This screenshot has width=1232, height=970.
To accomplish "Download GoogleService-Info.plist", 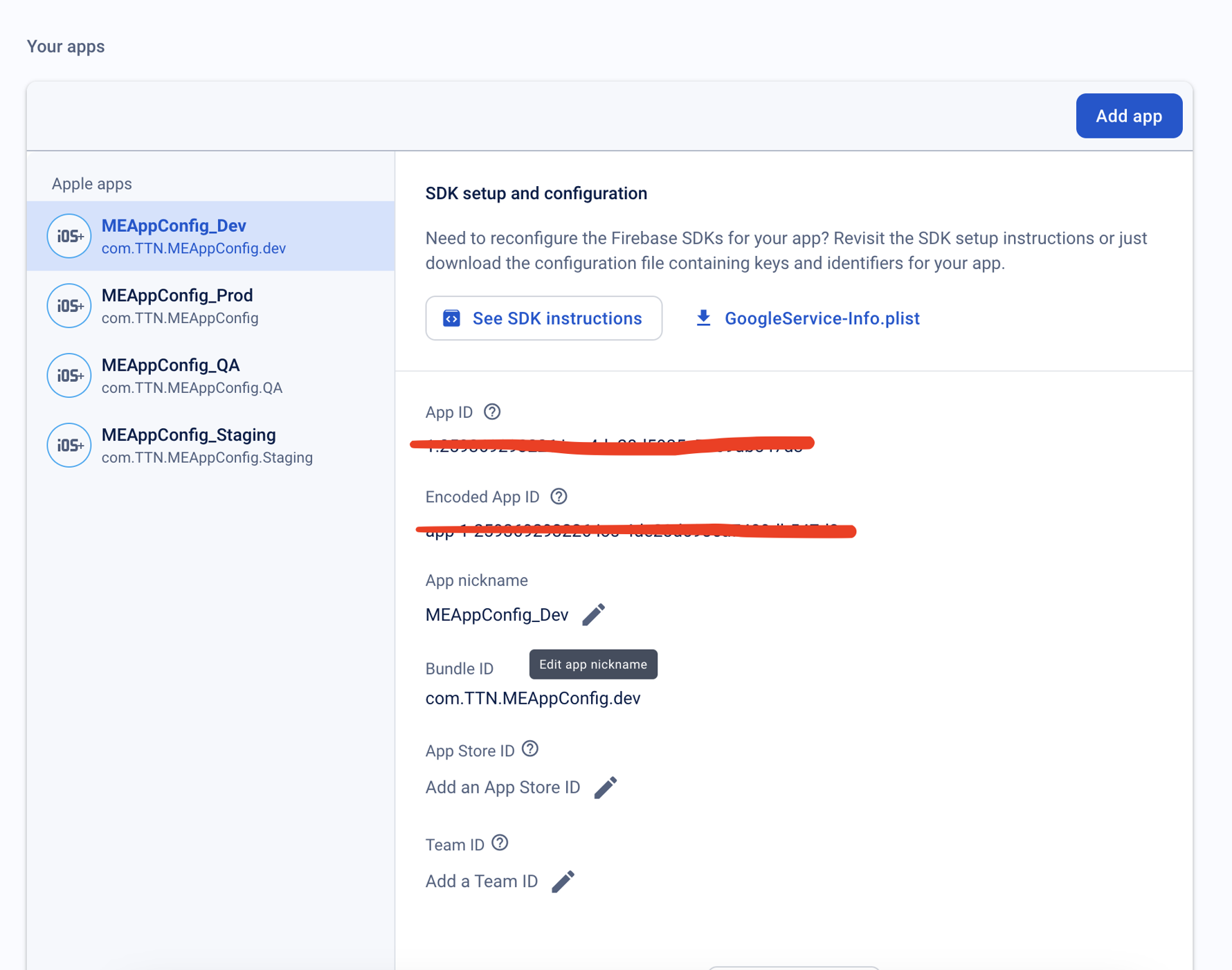I will pos(807,318).
